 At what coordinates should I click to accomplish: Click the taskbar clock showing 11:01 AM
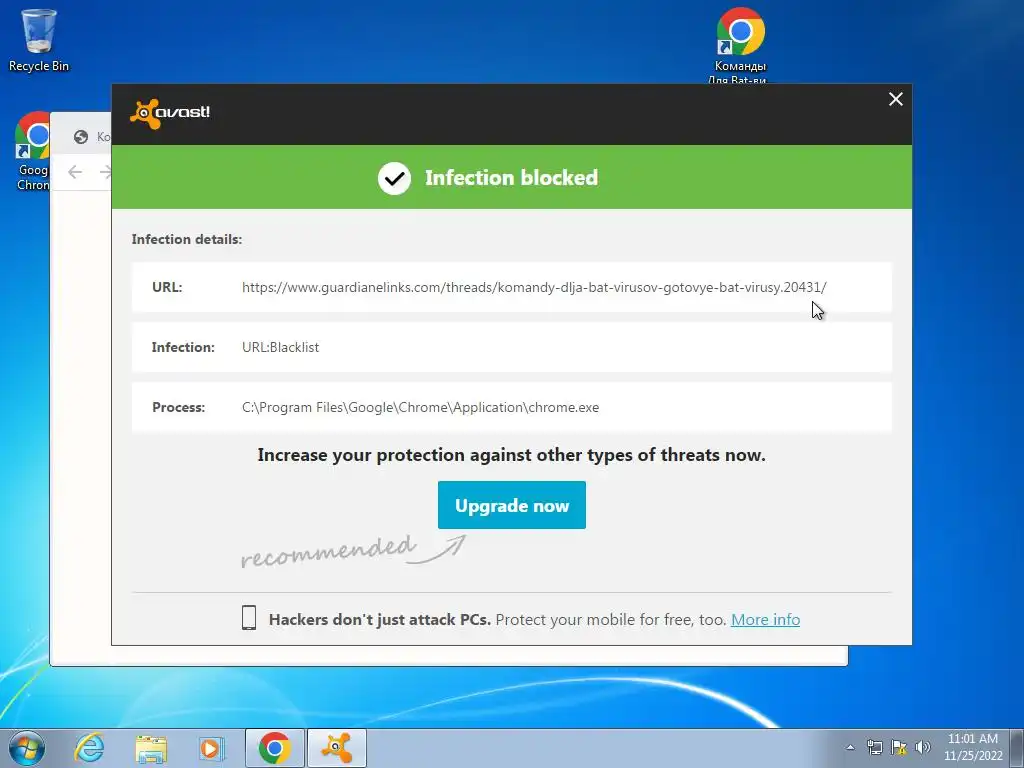pyautogui.click(x=972, y=747)
